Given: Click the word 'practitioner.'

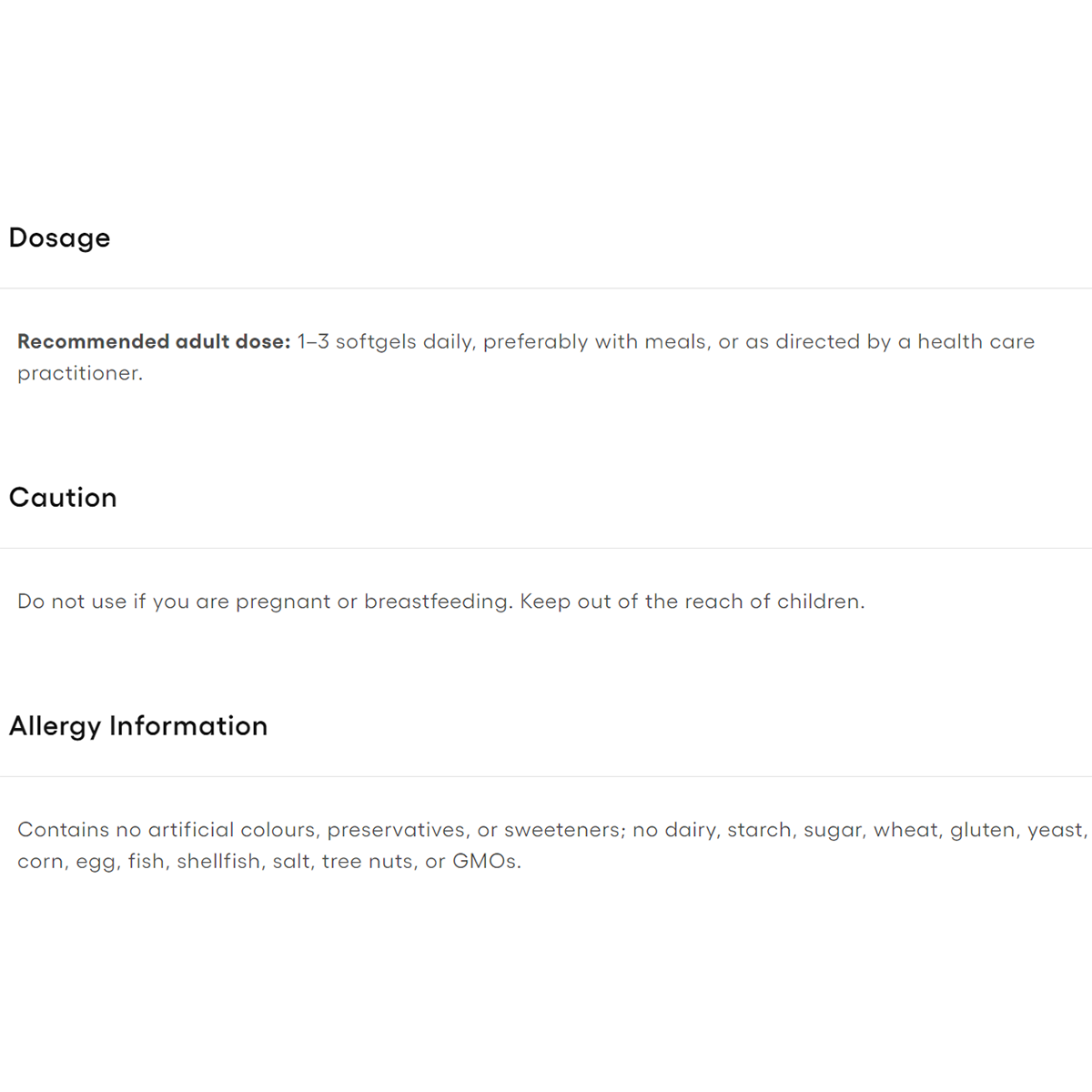Looking at the screenshot, I should [80, 374].
